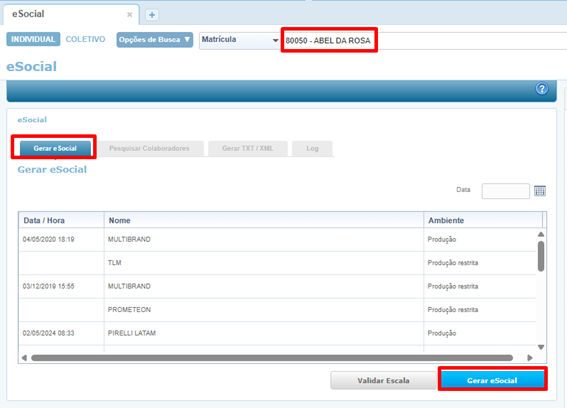Image resolution: width=567 pixels, height=408 pixels.
Task: Close the eSocial browser tab
Action: coord(129,14)
